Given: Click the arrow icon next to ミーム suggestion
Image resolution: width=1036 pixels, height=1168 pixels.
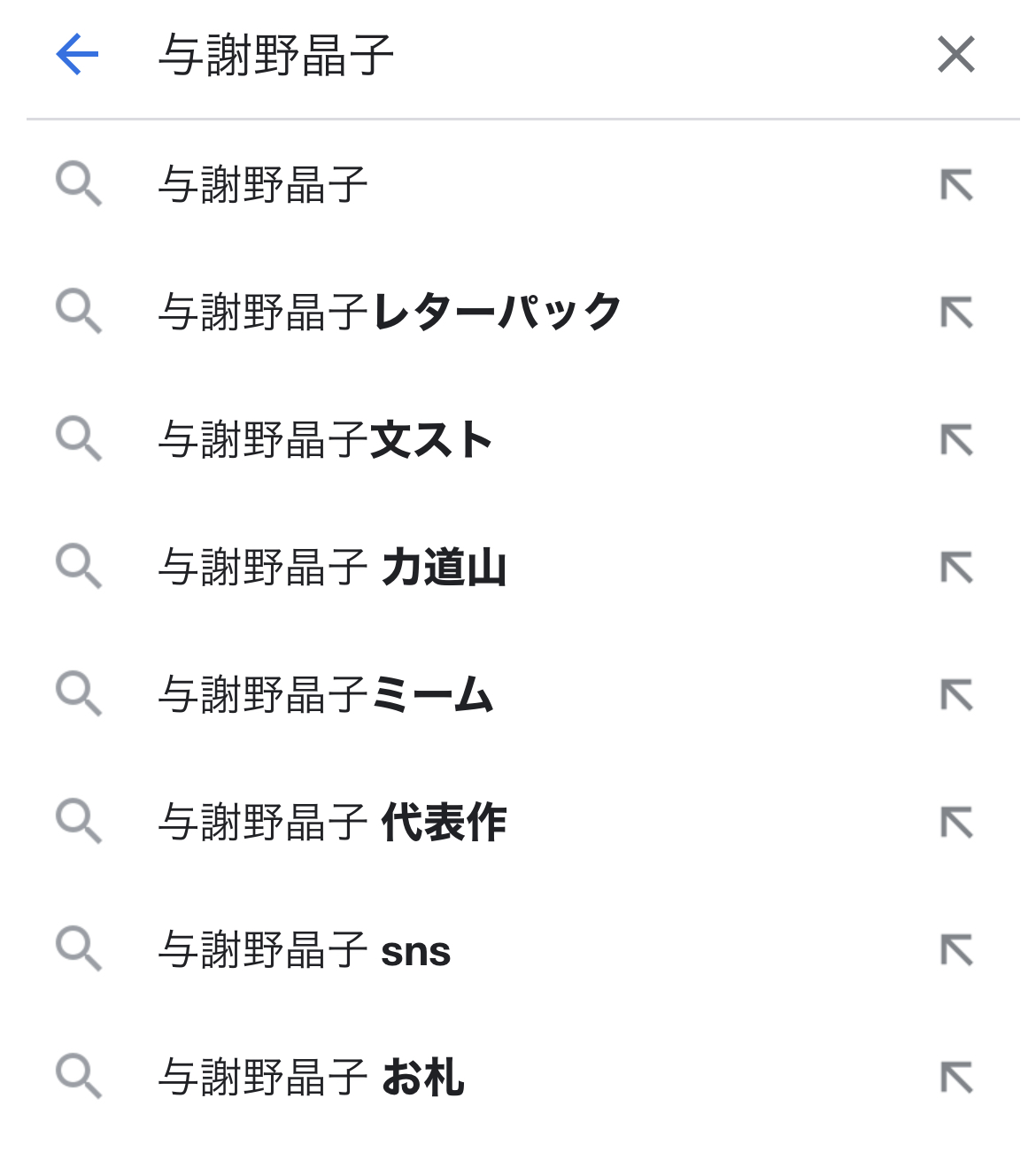Looking at the screenshot, I should pyautogui.click(x=956, y=695).
